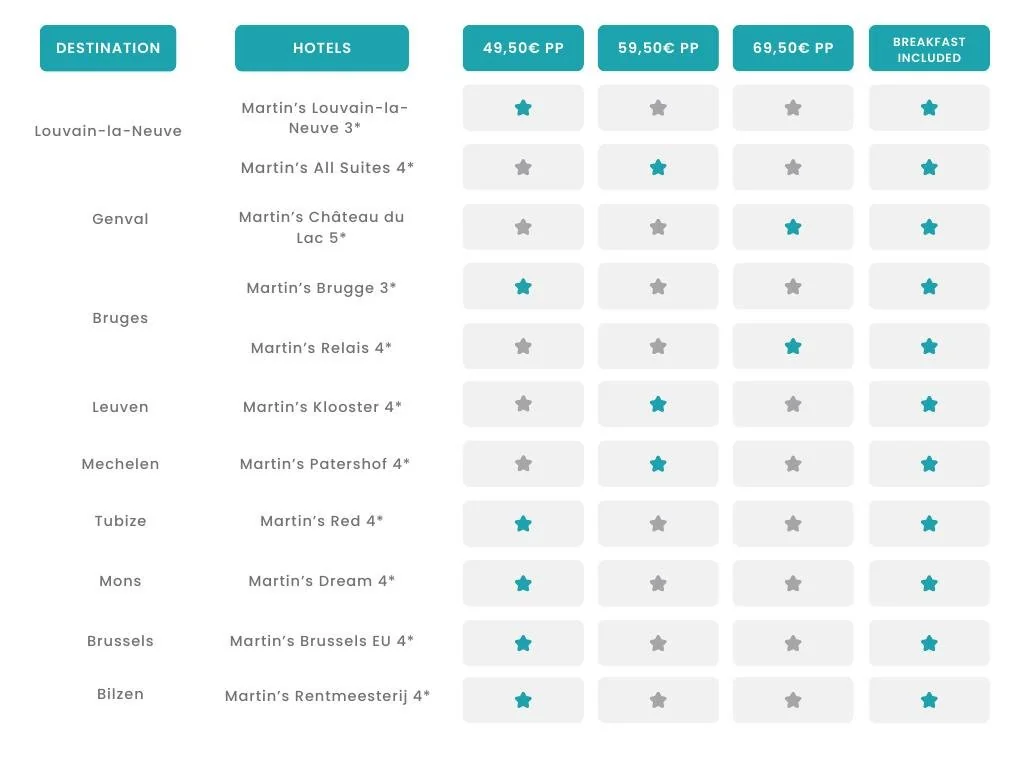Click the teal 69,50€ star for Martin's Relais 4*

[793, 347]
